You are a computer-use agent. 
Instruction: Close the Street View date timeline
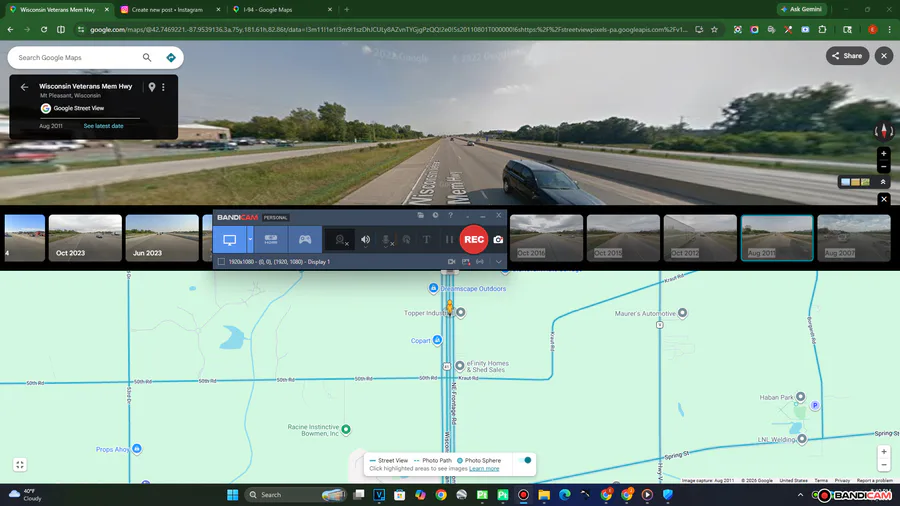pyautogui.click(x=884, y=199)
